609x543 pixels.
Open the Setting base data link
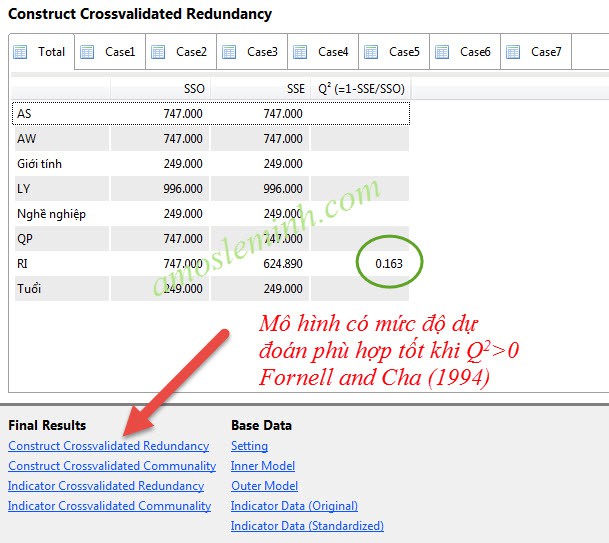tap(249, 446)
